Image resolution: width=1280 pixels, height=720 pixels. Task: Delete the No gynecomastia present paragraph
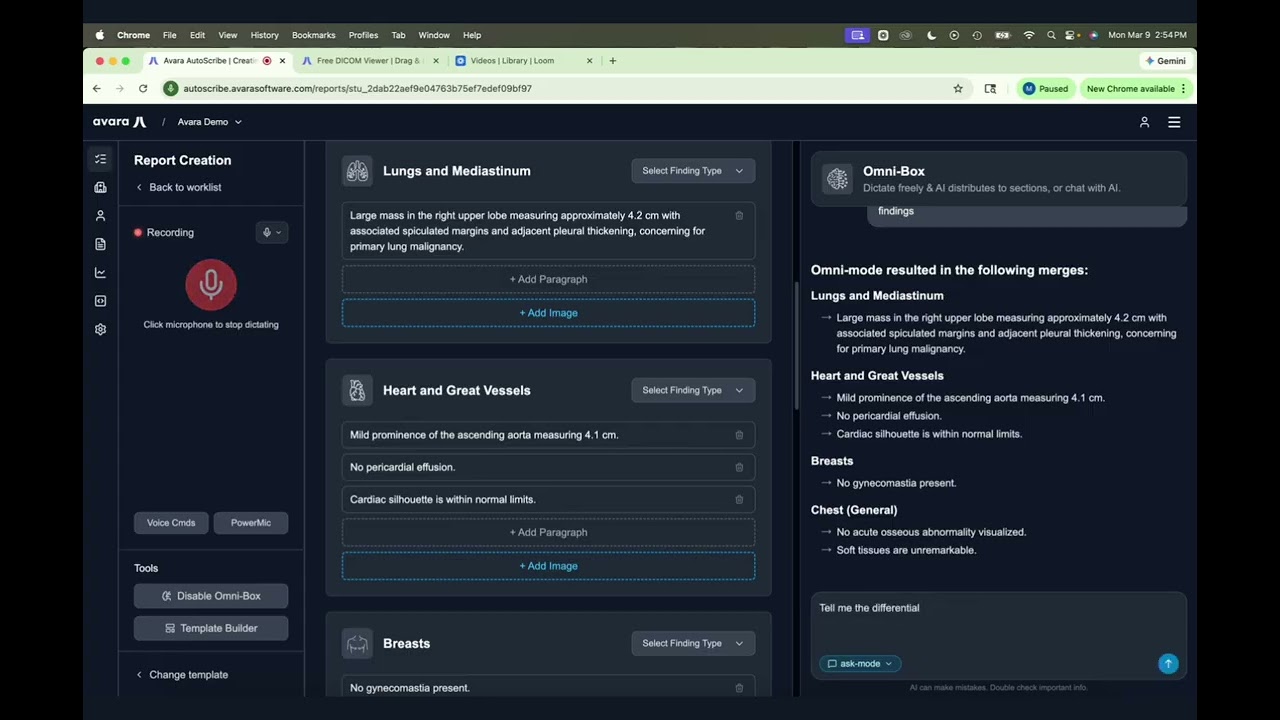739,688
